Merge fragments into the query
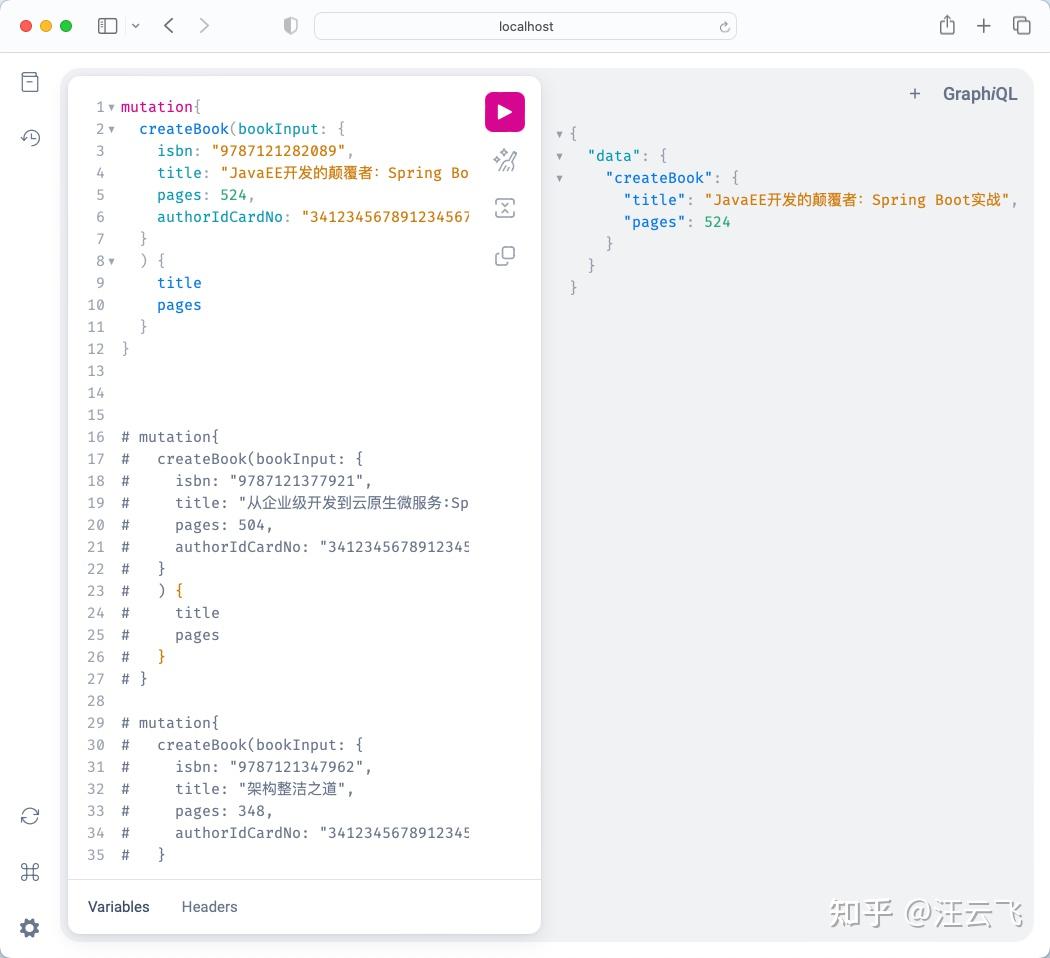 [x=504, y=208]
